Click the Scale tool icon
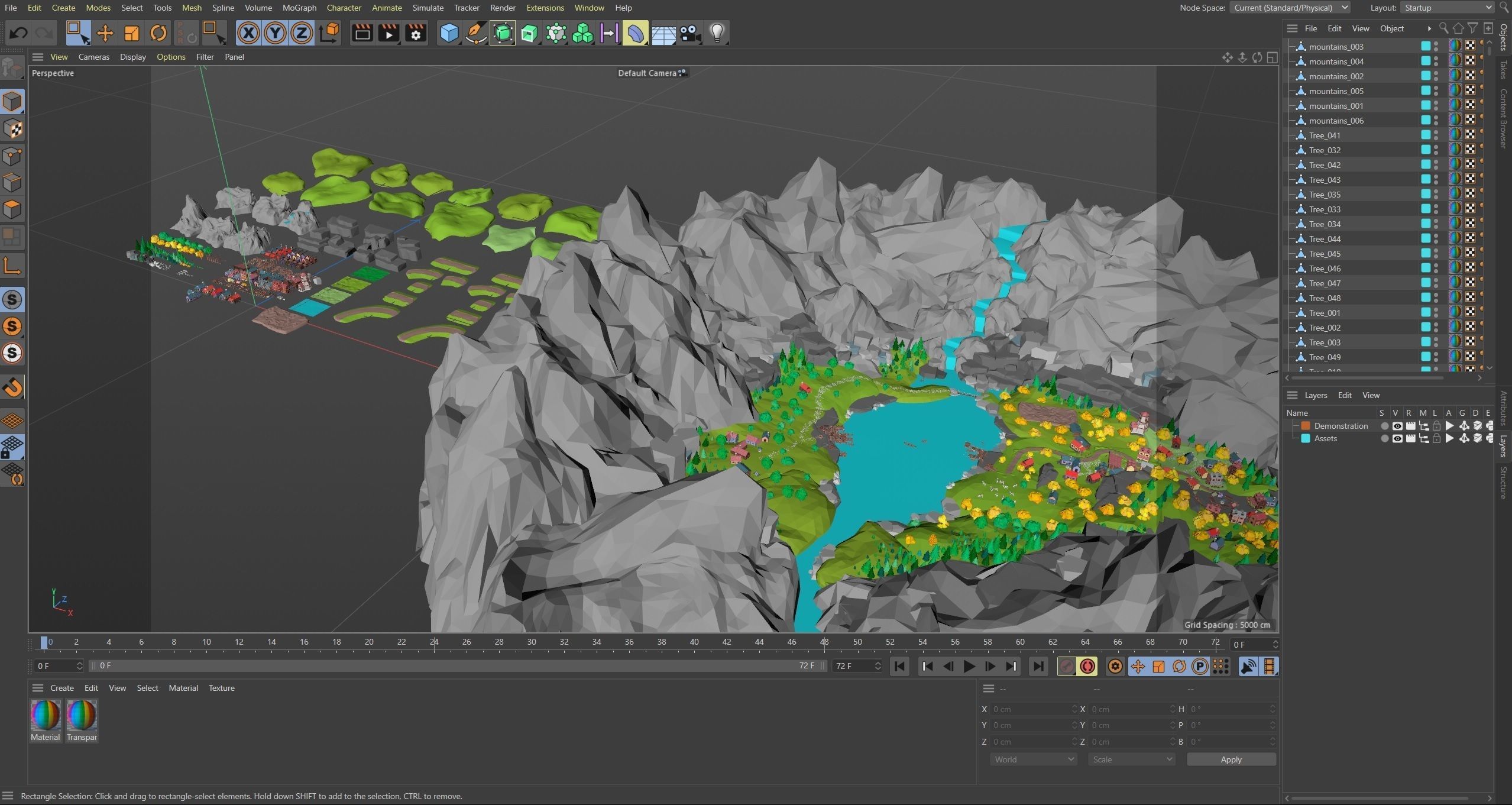Screen dimensions: 1512x805 (131, 33)
